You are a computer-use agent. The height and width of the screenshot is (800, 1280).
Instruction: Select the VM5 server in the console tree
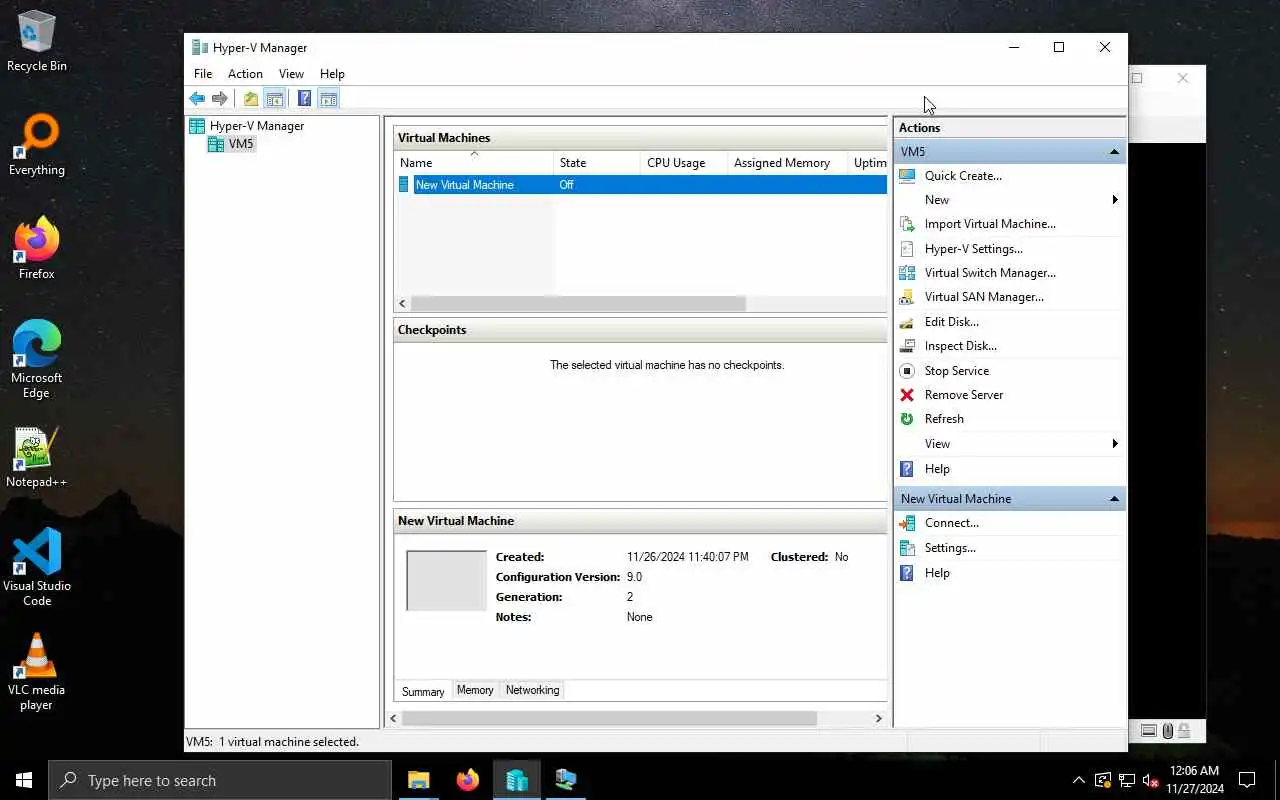(232, 144)
